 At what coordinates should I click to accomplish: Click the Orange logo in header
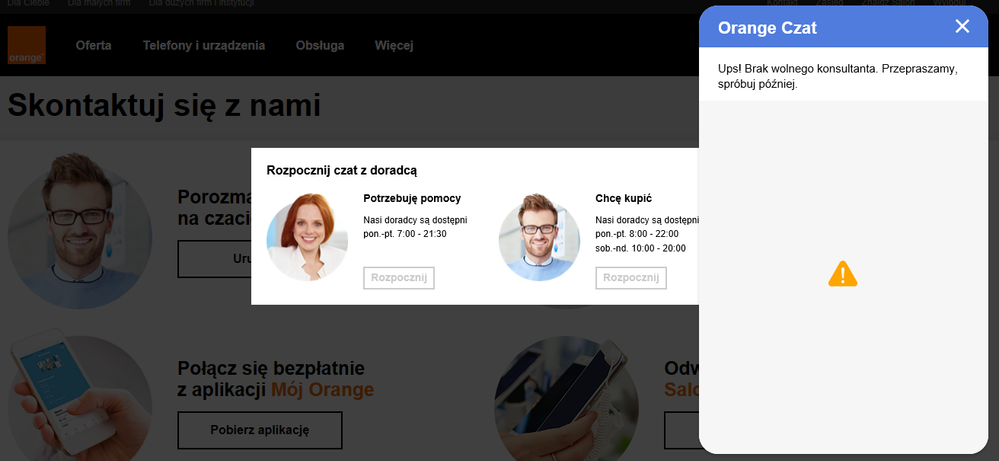[x=27, y=45]
